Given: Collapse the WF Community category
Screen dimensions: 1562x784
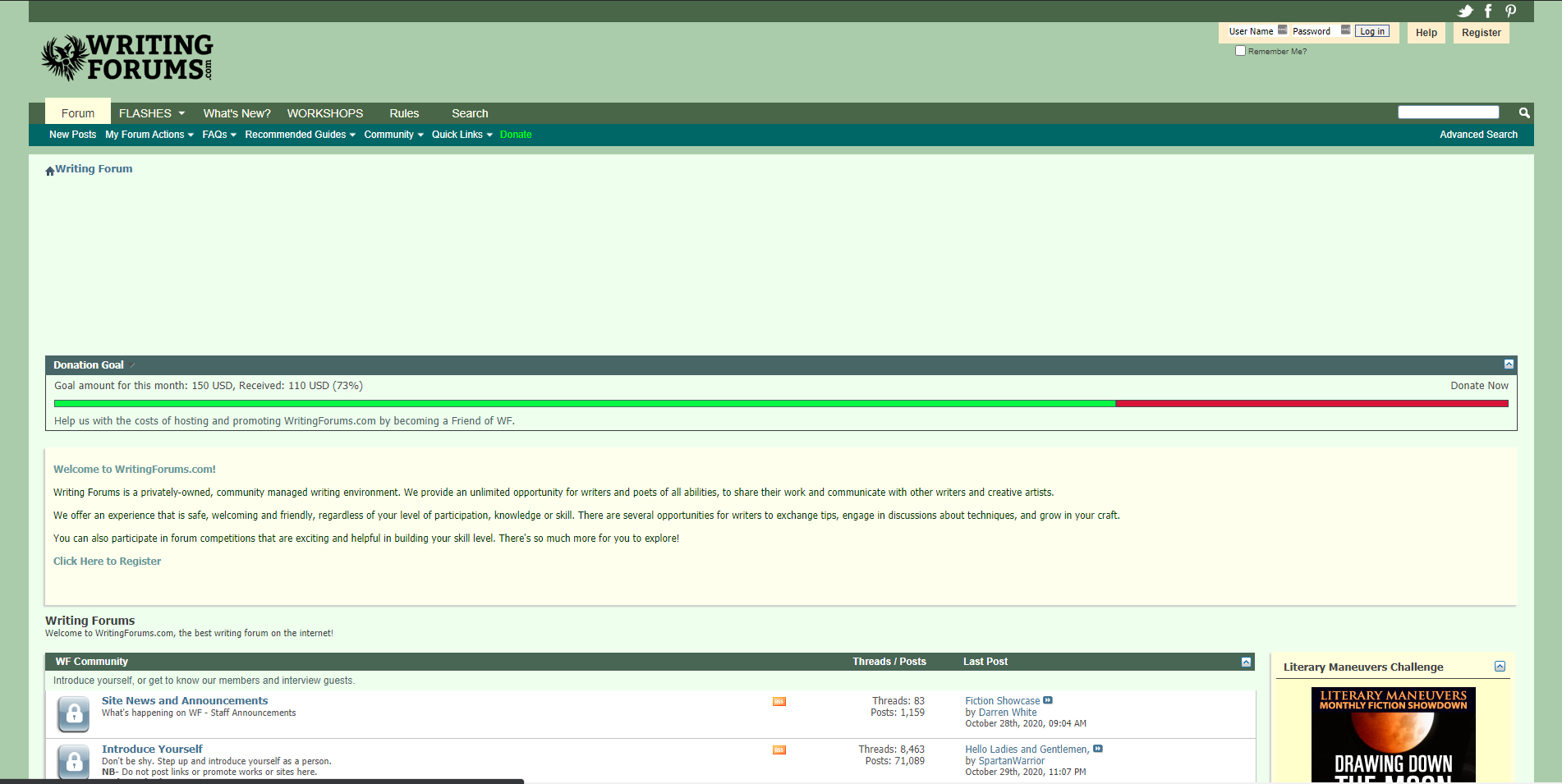Looking at the screenshot, I should point(1246,662).
